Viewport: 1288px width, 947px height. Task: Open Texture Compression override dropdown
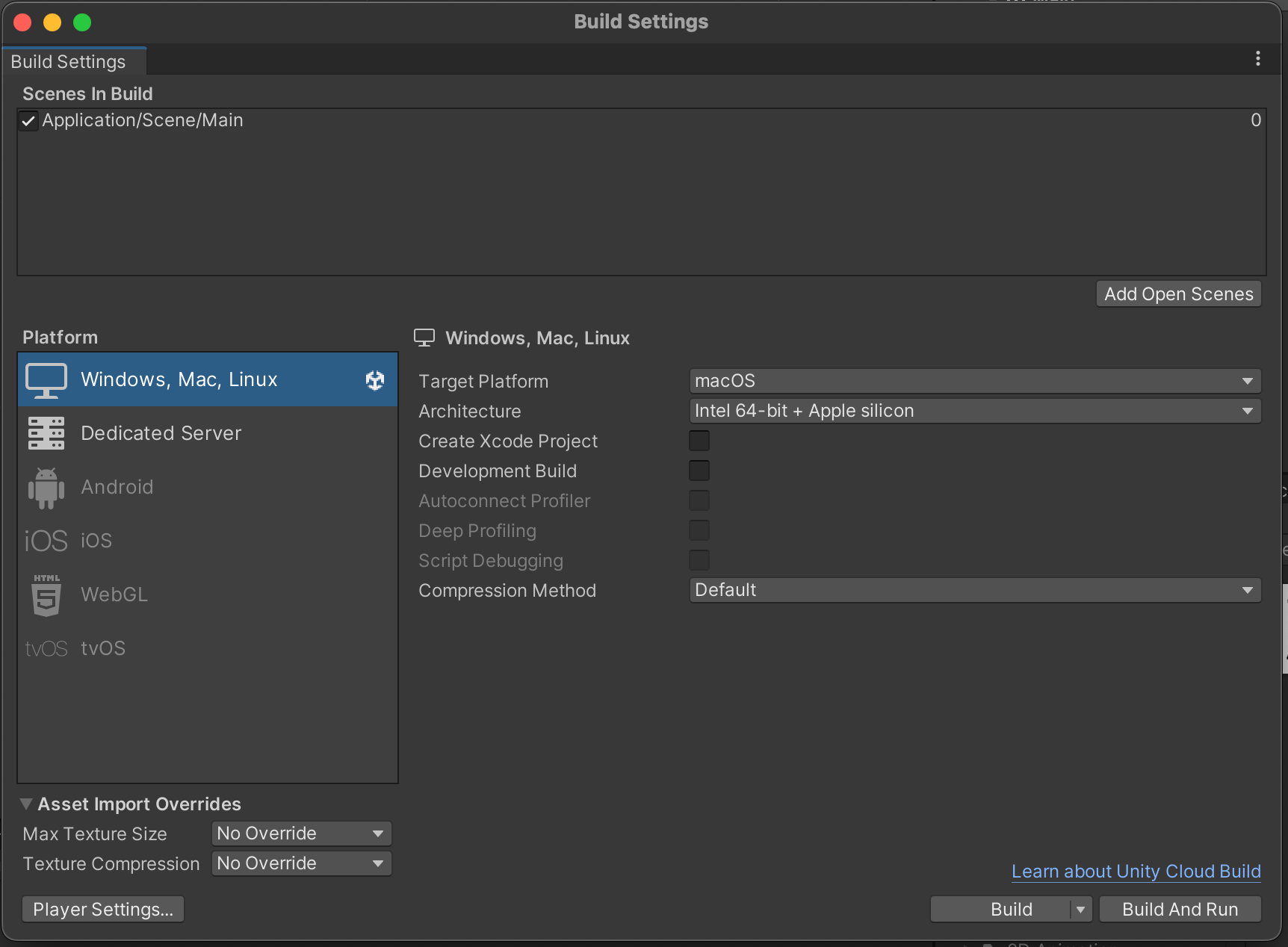tap(302, 863)
